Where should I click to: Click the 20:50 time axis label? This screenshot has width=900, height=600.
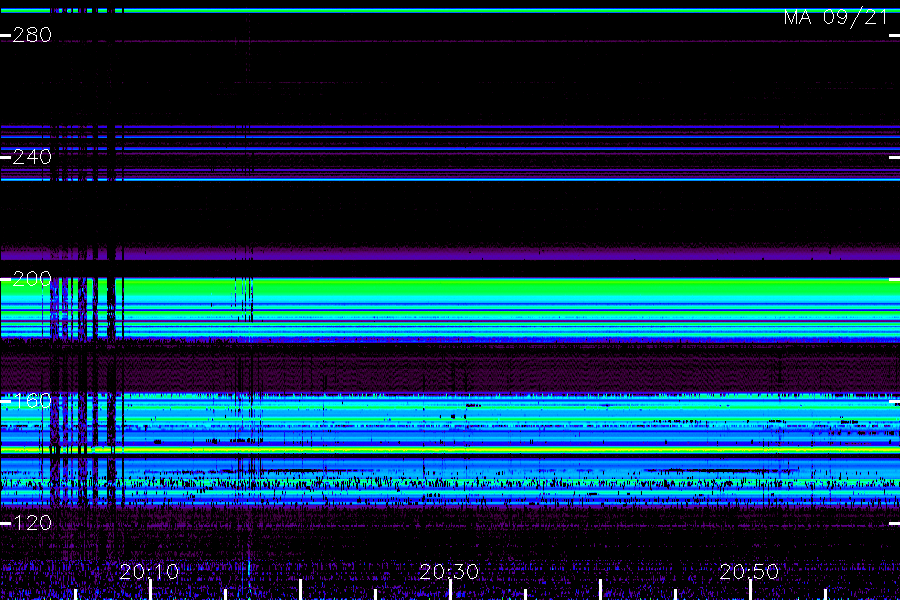749,572
